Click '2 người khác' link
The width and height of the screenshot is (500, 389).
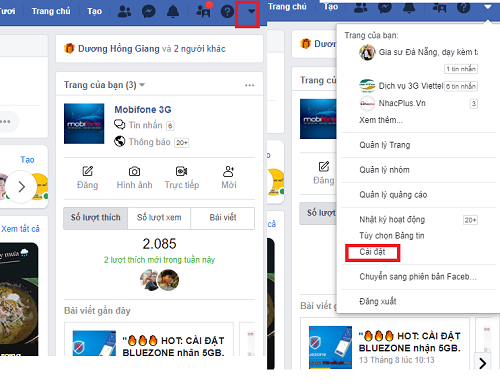199,49
